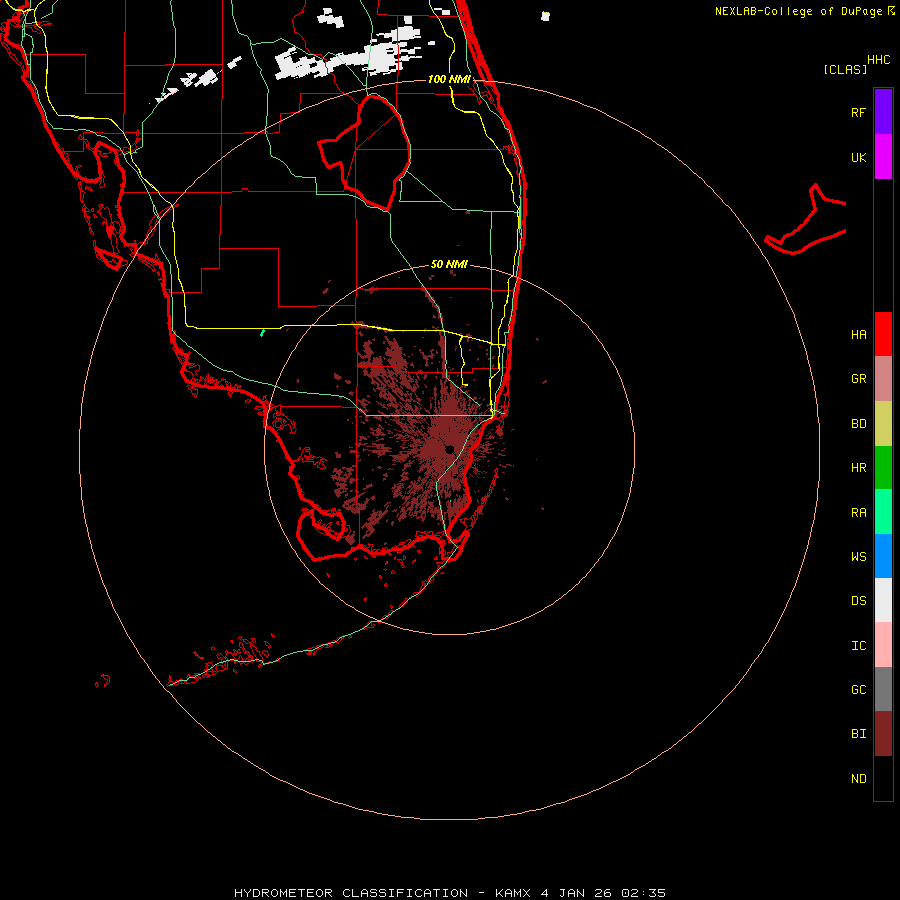This screenshot has width=900, height=900.
Task: Click the 'HHC' product label
Action: [x=879, y=60]
